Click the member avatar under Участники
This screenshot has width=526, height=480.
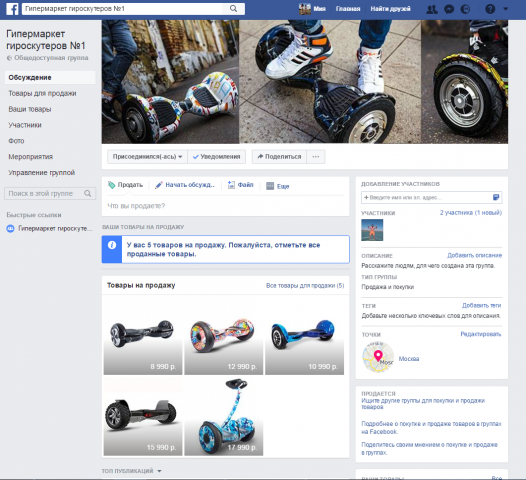click(372, 230)
